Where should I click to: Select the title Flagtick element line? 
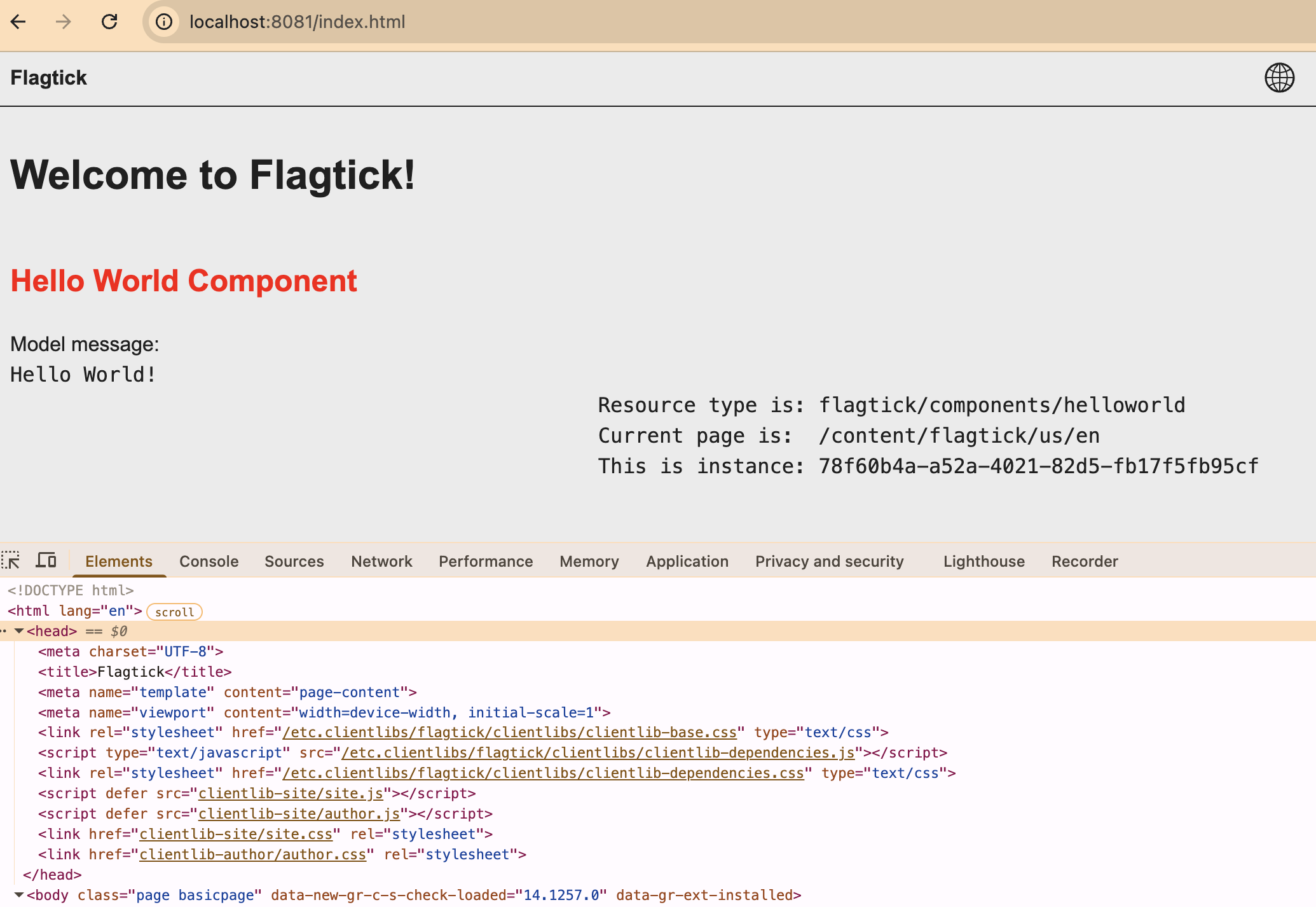click(x=135, y=672)
